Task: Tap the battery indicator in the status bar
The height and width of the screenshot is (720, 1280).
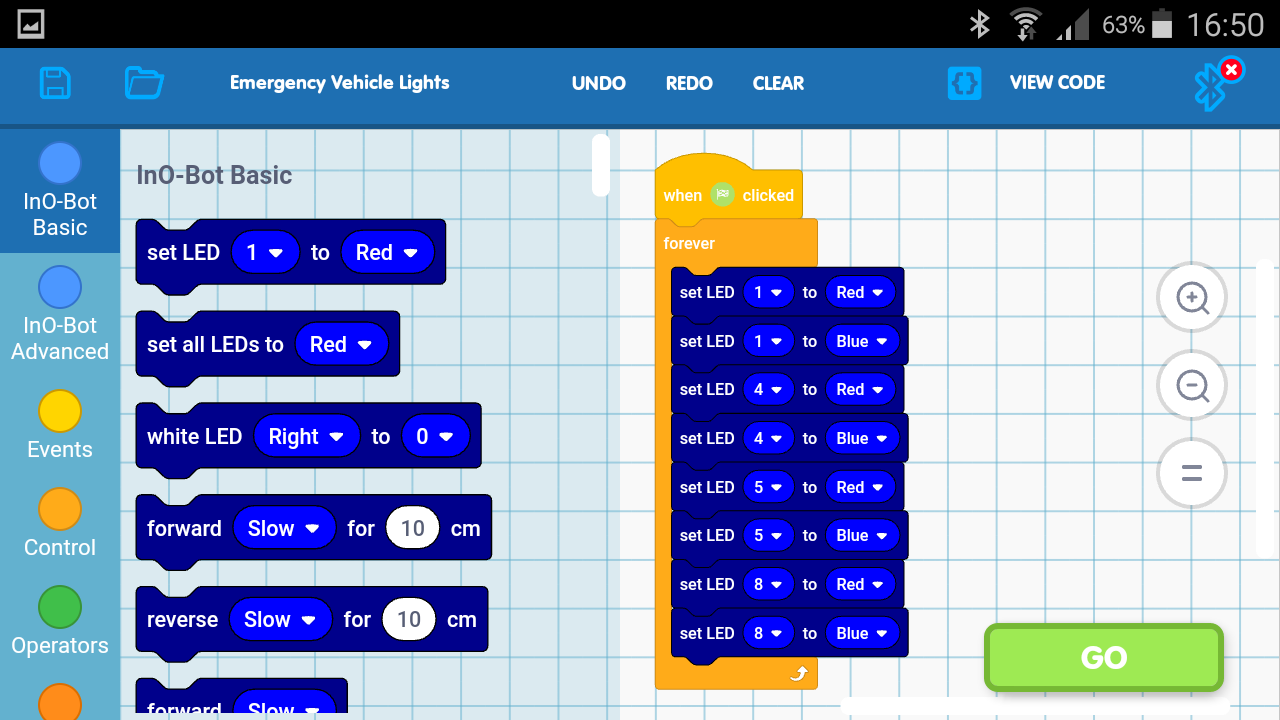Action: [x=1162, y=24]
